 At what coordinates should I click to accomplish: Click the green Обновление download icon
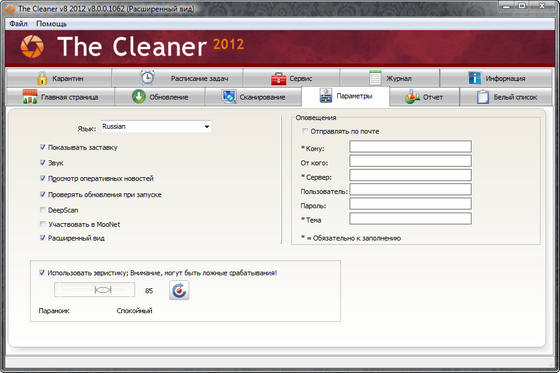(x=139, y=96)
